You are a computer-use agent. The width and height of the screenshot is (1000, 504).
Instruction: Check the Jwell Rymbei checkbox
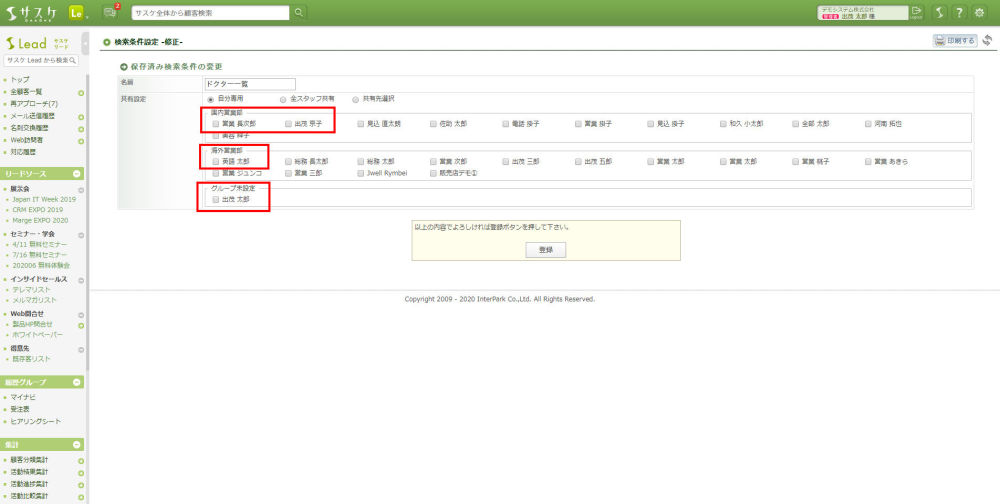click(361, 173)
